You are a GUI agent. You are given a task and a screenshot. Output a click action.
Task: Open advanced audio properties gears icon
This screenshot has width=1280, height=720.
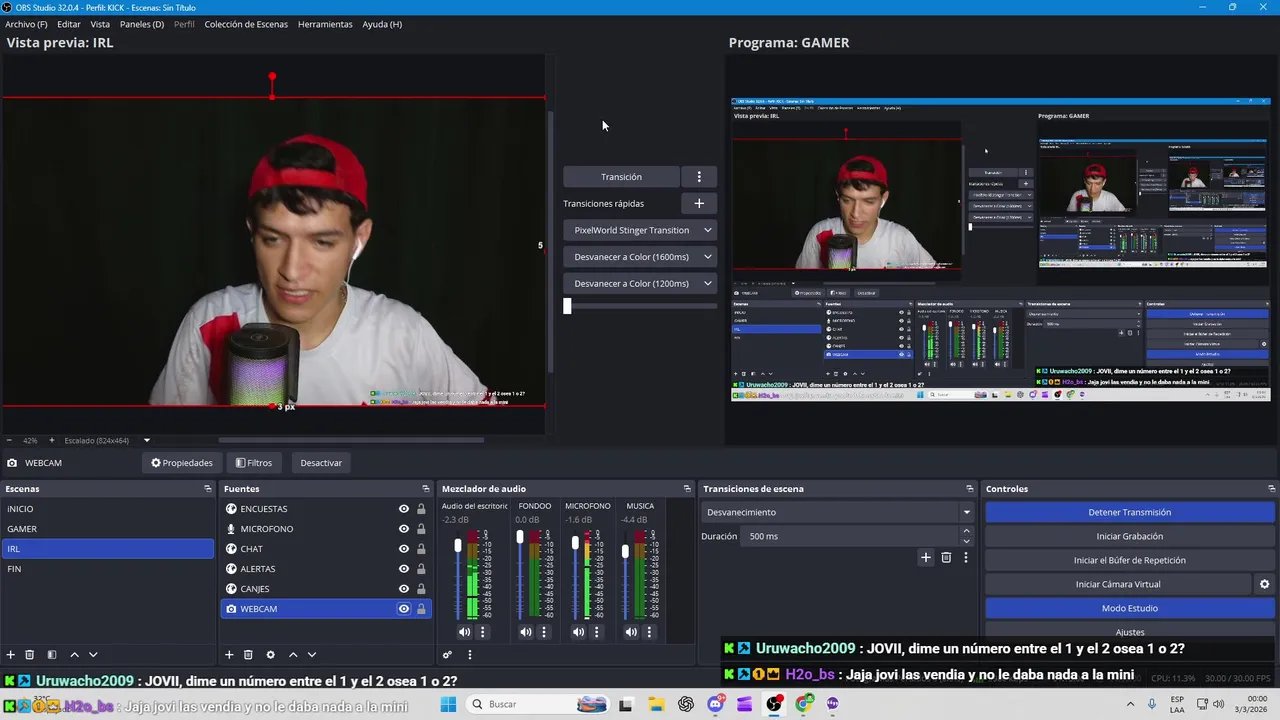click(x=447, y=655)
